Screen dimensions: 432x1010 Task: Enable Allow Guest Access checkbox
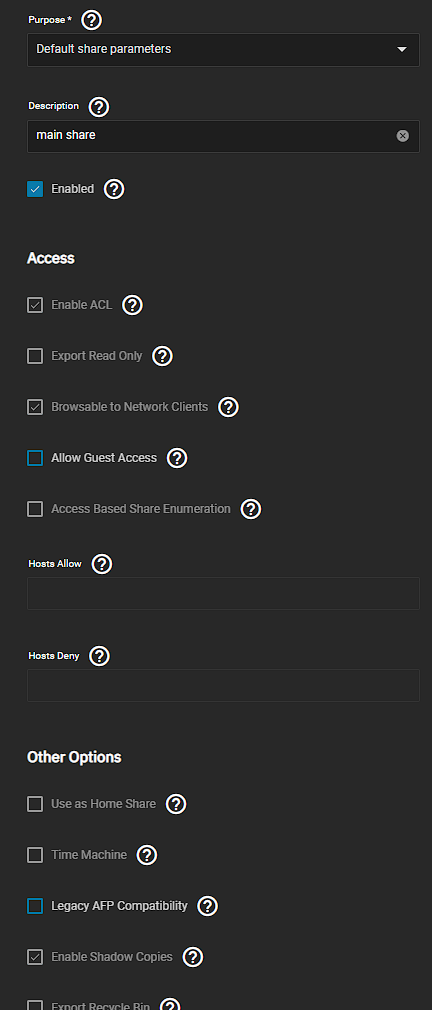point(35,458)
